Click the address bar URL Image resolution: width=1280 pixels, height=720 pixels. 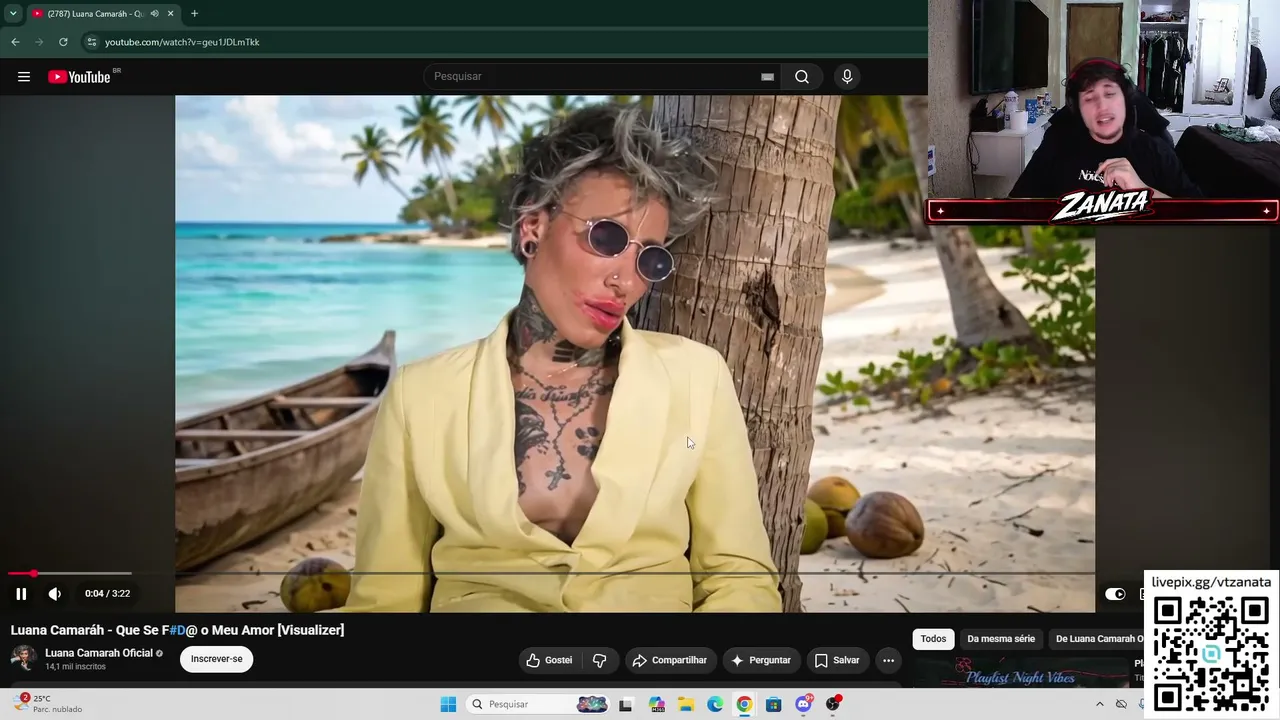tap(182, 42)
